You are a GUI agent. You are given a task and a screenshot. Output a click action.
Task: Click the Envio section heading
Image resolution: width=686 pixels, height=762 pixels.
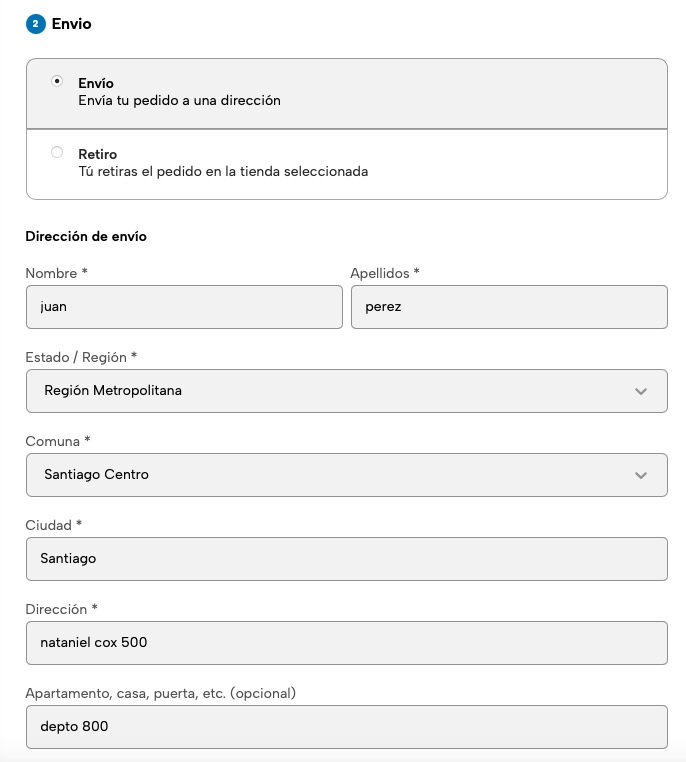[71, 24]
